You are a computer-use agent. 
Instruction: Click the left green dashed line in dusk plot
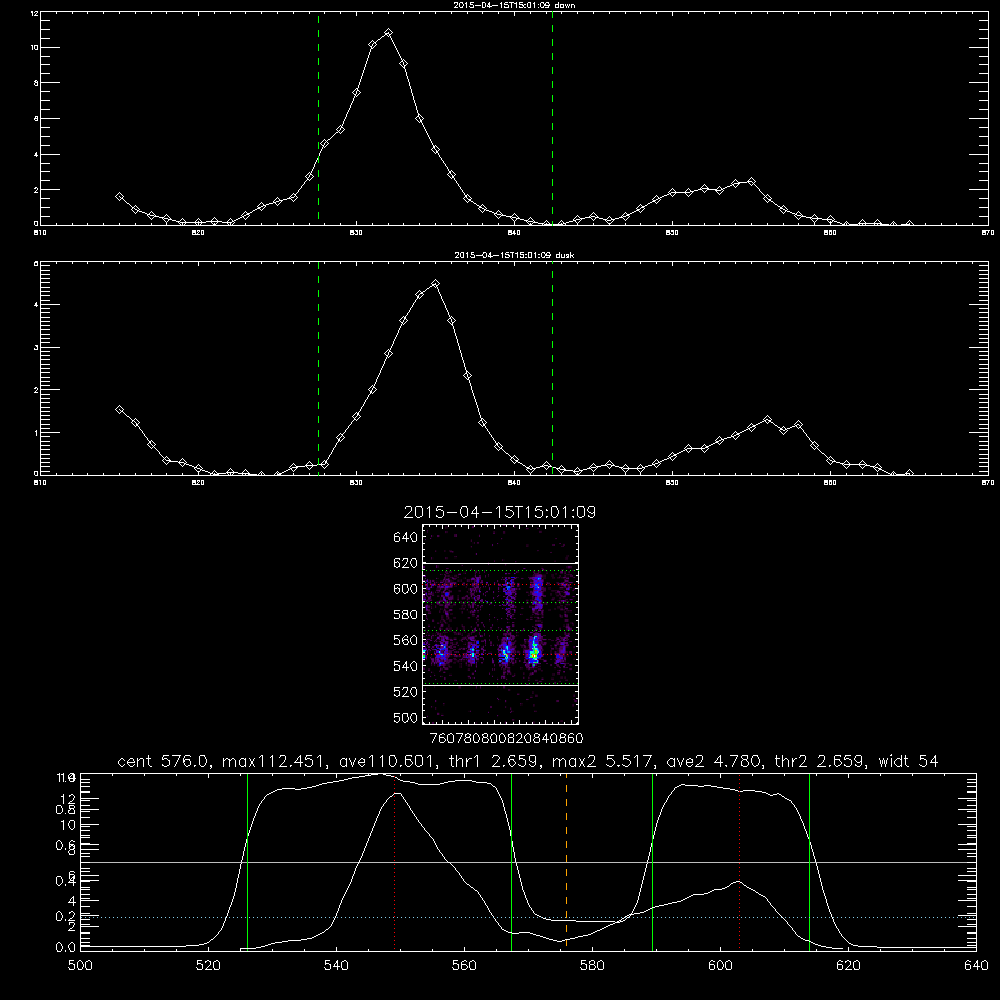(x=318, y=368)
